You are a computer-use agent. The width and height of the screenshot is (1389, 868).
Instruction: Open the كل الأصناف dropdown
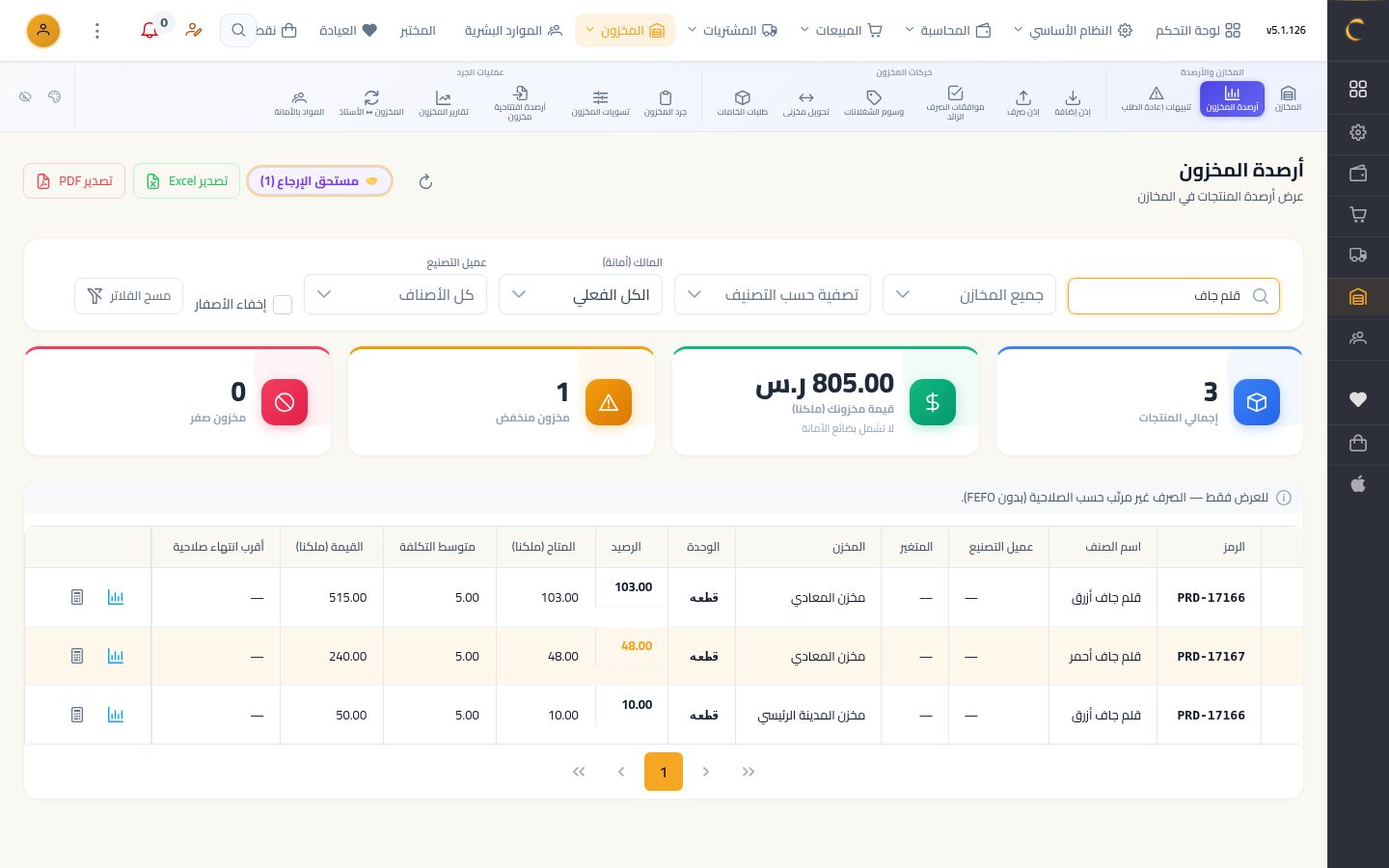[x=395, y=295]
